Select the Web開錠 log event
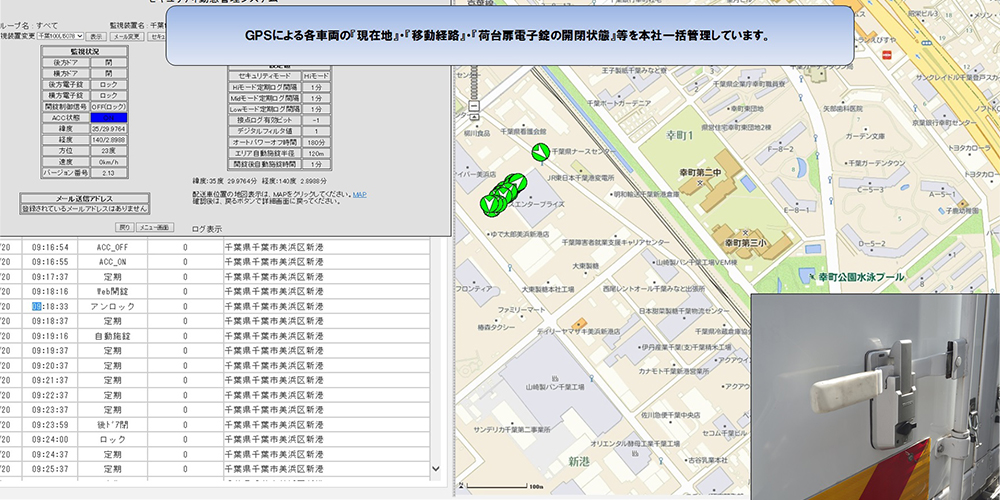Viewport: 1000px width, 500px height. click(112, 291)
